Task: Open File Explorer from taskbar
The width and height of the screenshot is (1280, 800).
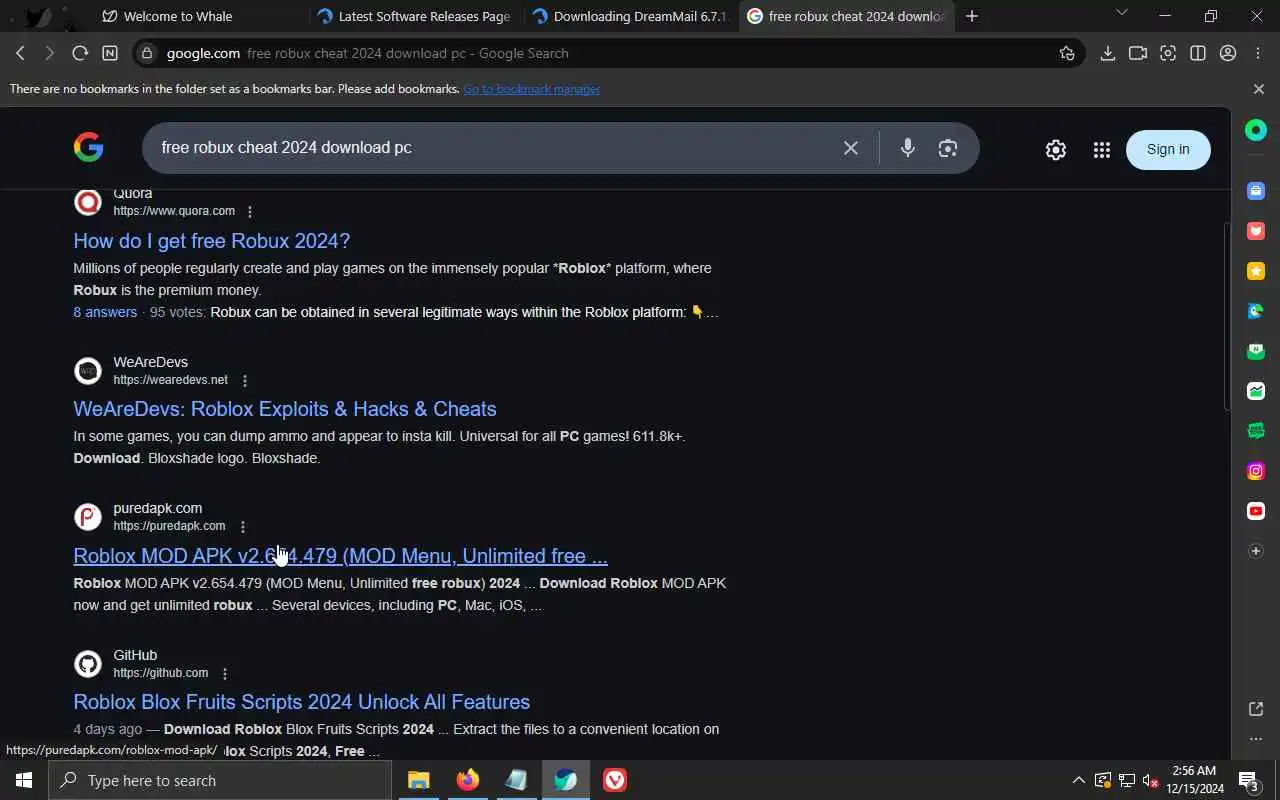Action: (x=418, y=780)
